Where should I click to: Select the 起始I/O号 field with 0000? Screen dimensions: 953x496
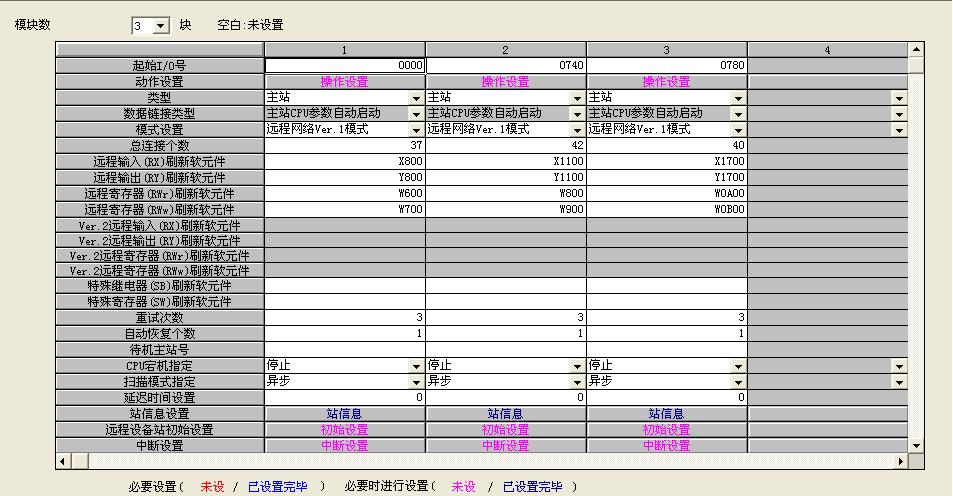344,65
